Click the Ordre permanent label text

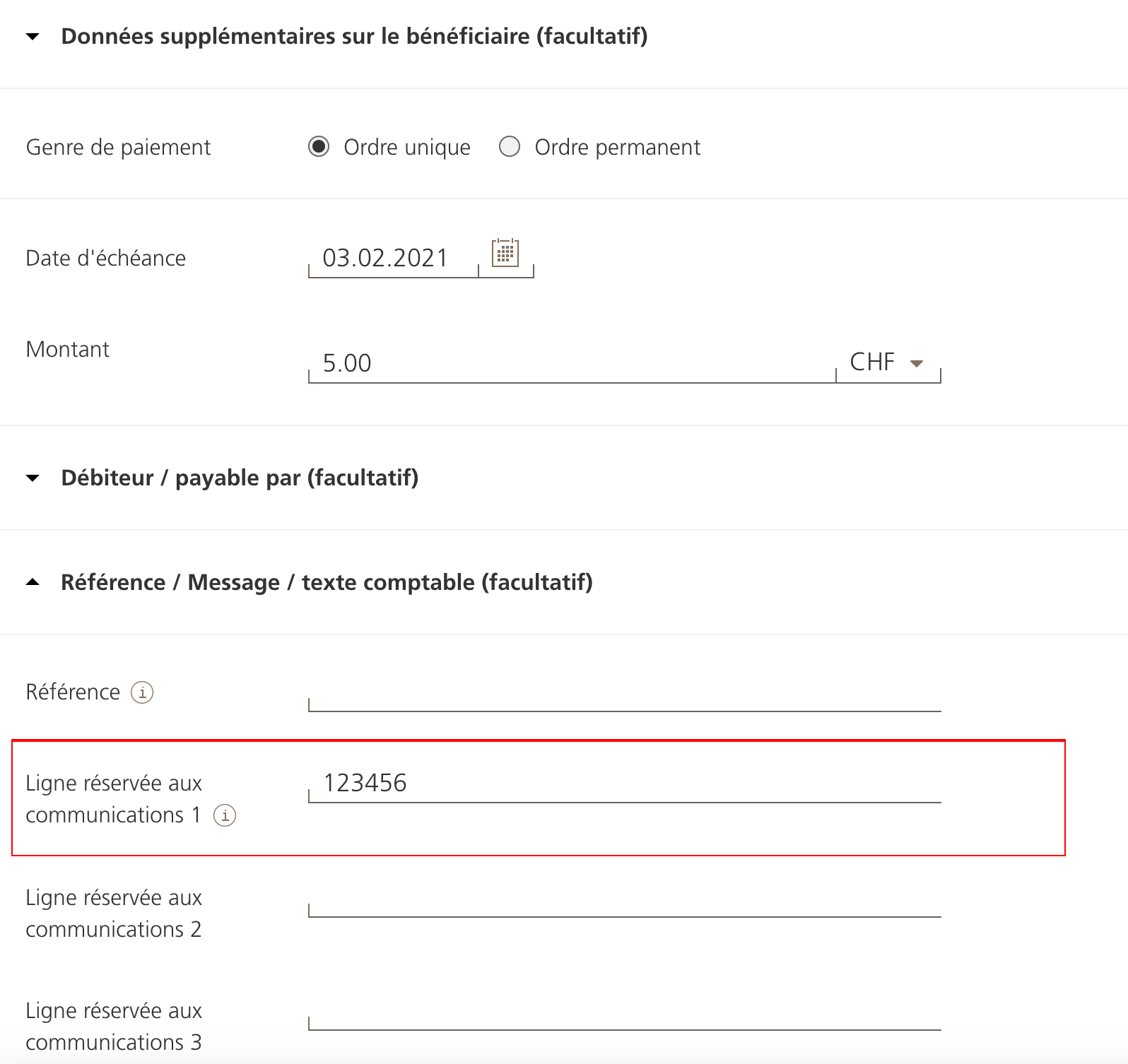(x=617, y=147)
